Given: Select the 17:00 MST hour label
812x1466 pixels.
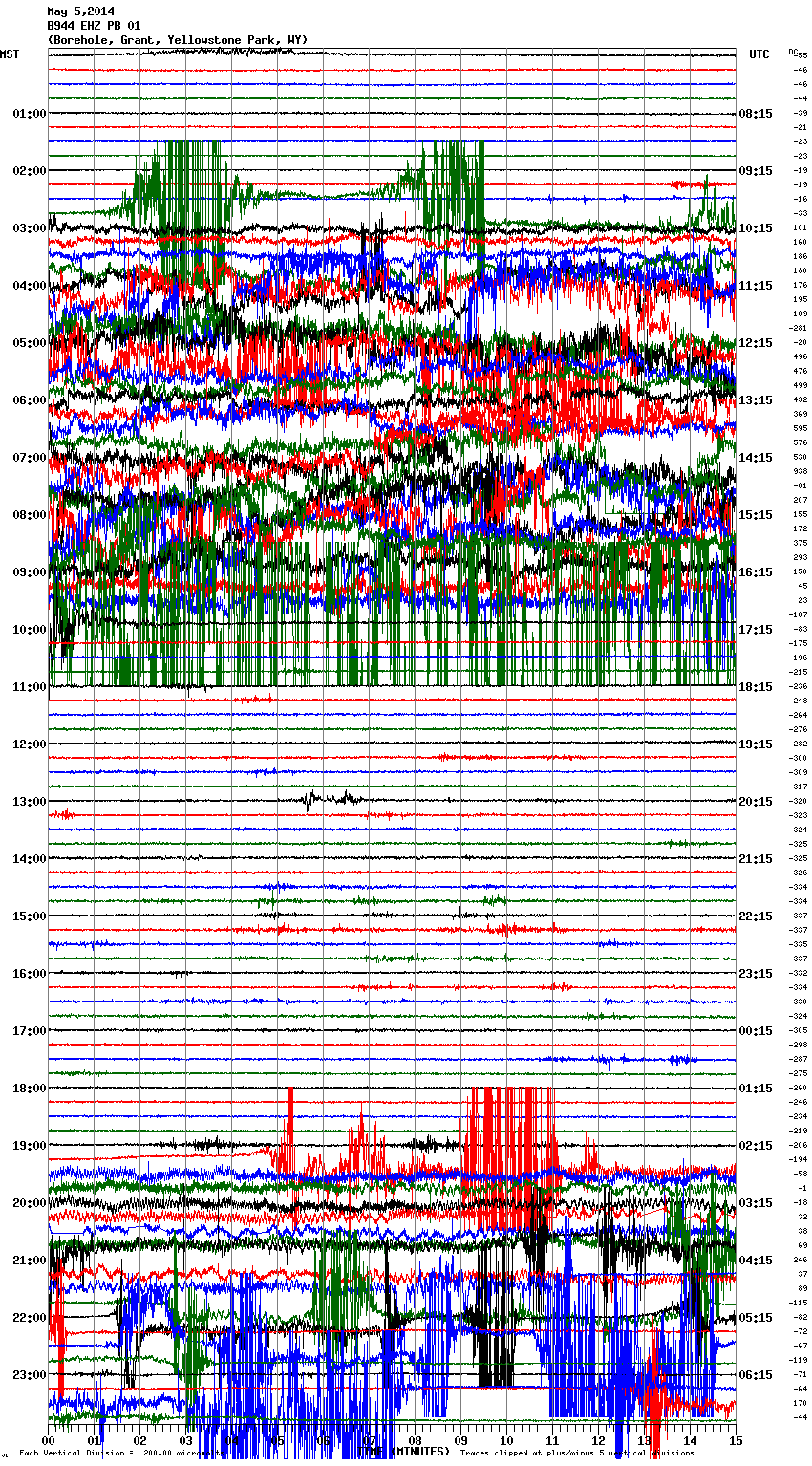Looking at the screenshot, I should (30, 1030).
